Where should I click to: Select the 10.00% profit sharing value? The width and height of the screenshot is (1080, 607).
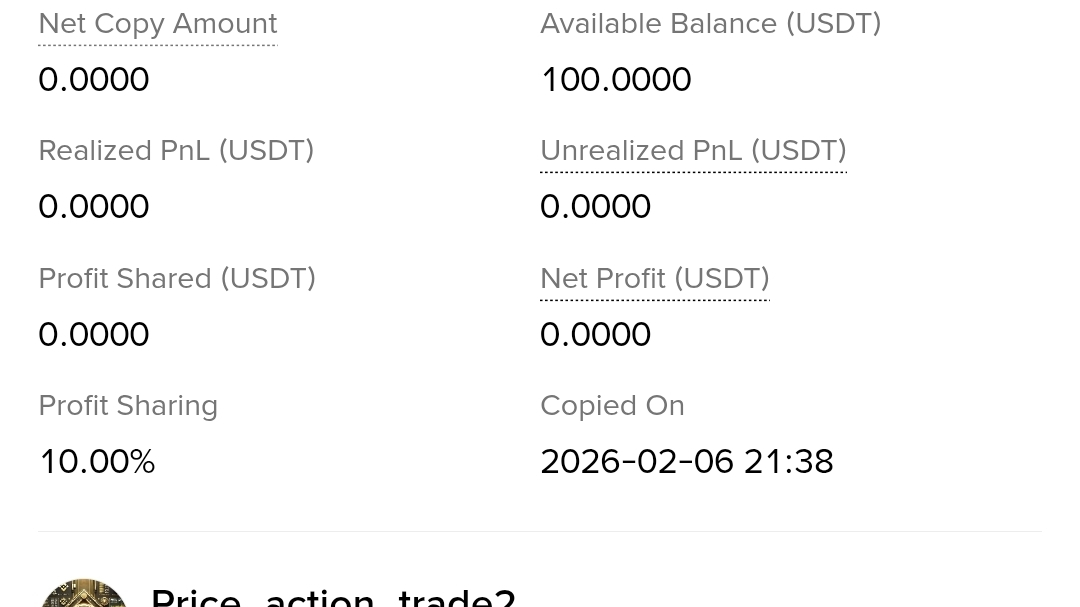coord(96,462)
